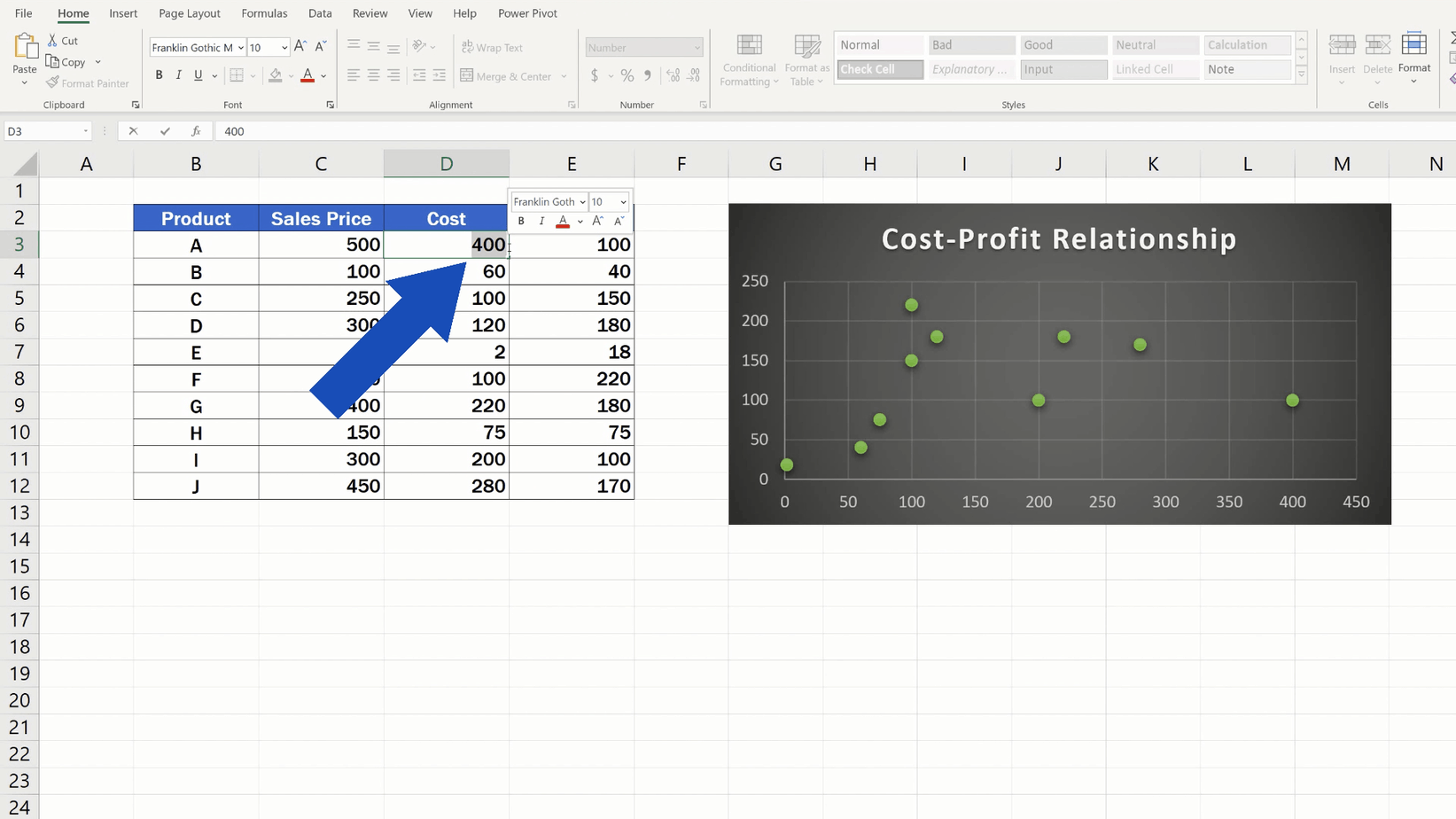Toggle Underline in the ribbon Font group

tap(199, 75)
